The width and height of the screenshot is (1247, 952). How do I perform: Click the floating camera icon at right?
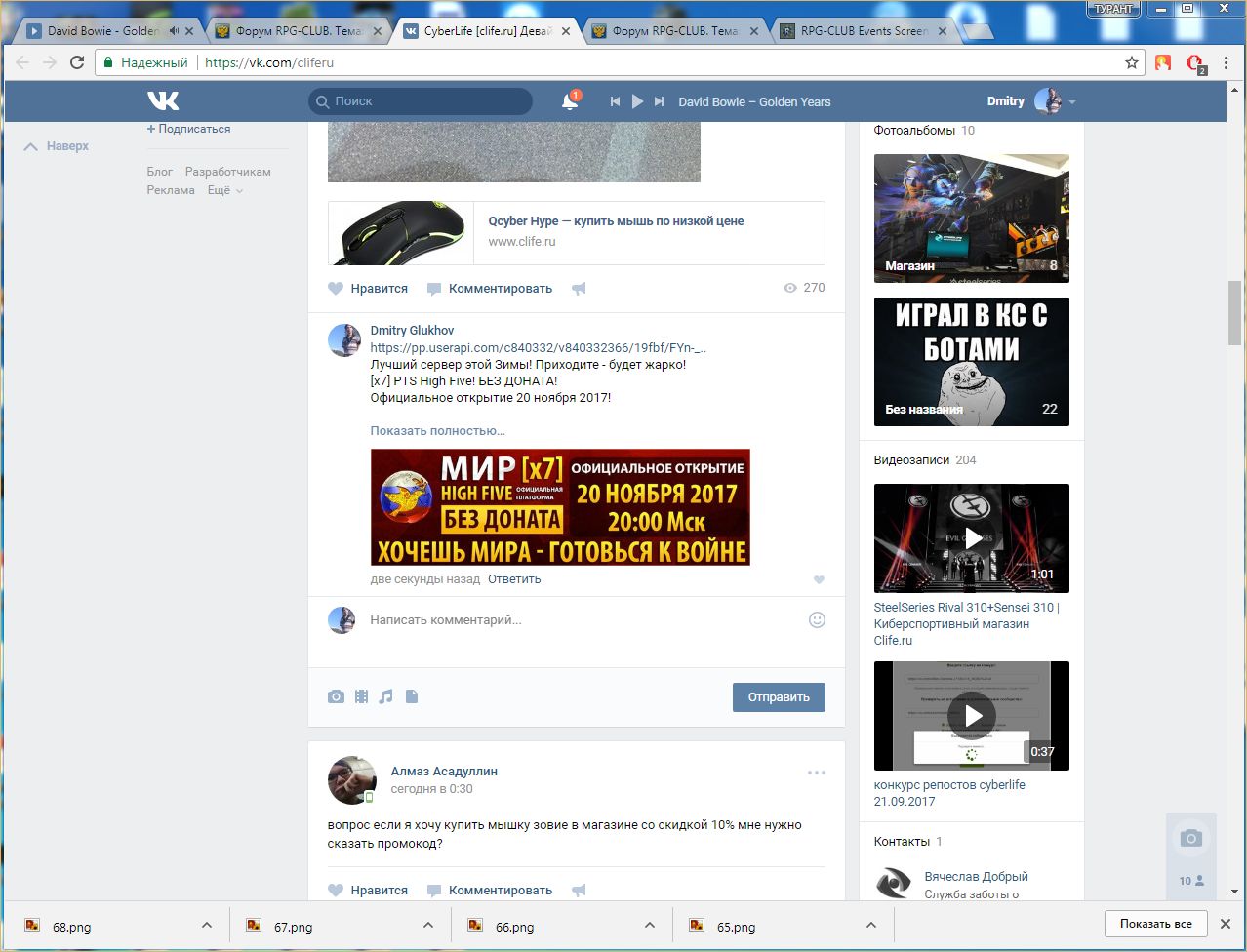(1190, 838)
